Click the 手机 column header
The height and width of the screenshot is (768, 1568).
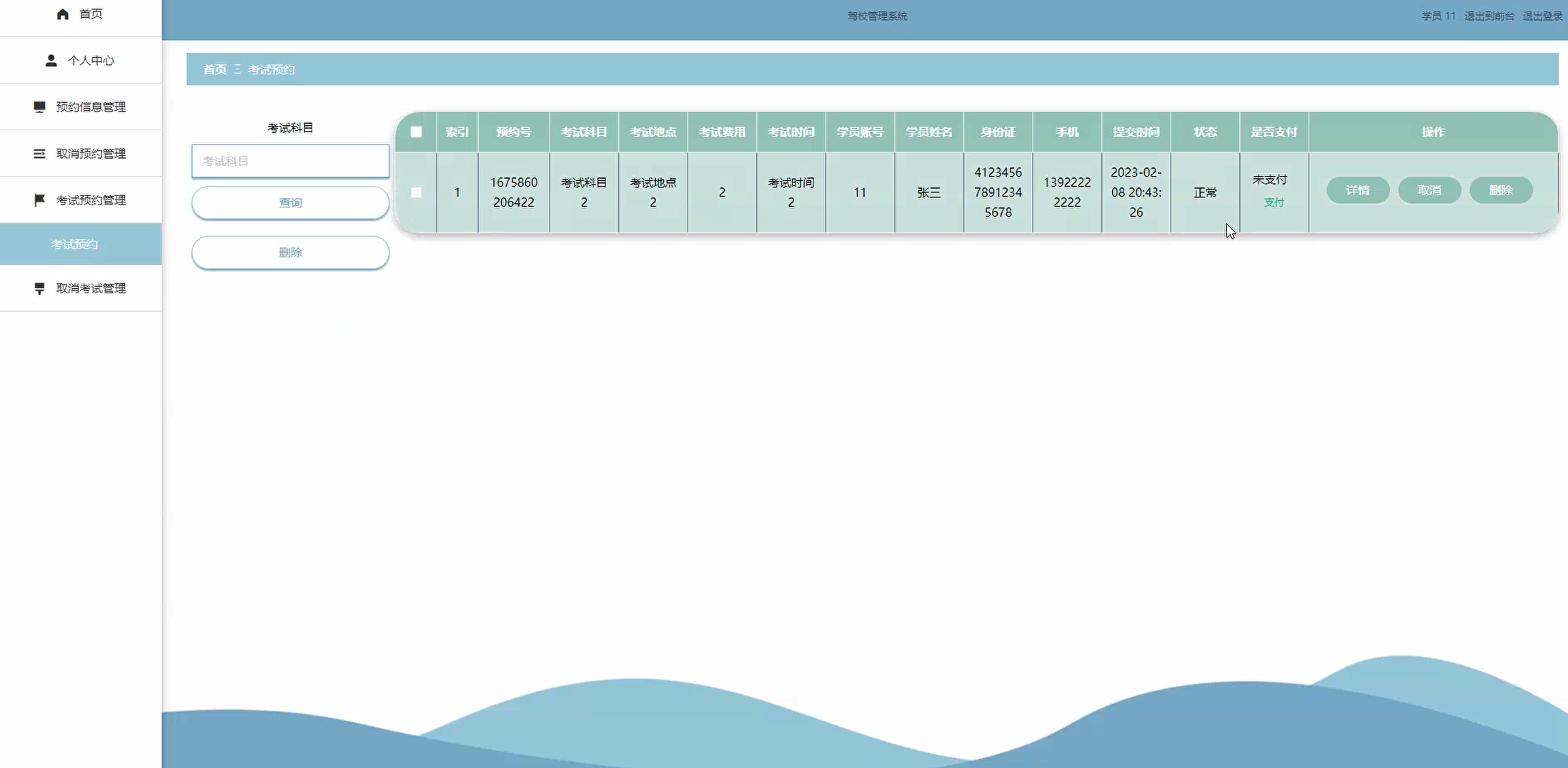[x=1067, y=132]
